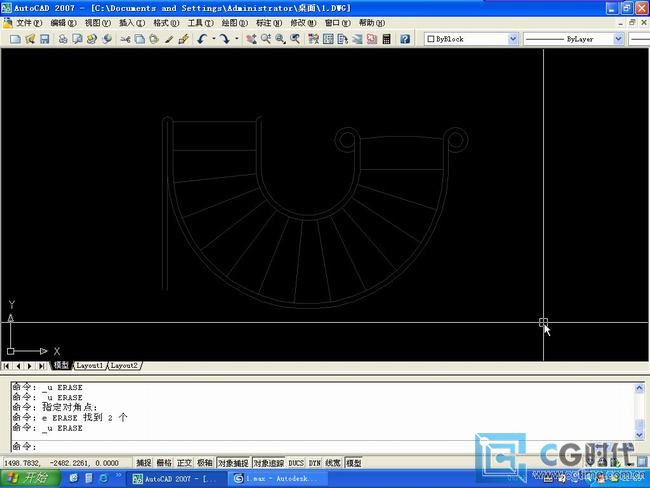Toggle 正交 ortho mode in status bar
Image resolution: width=650 pixels, height=488 pixels.
pos(184,463)
